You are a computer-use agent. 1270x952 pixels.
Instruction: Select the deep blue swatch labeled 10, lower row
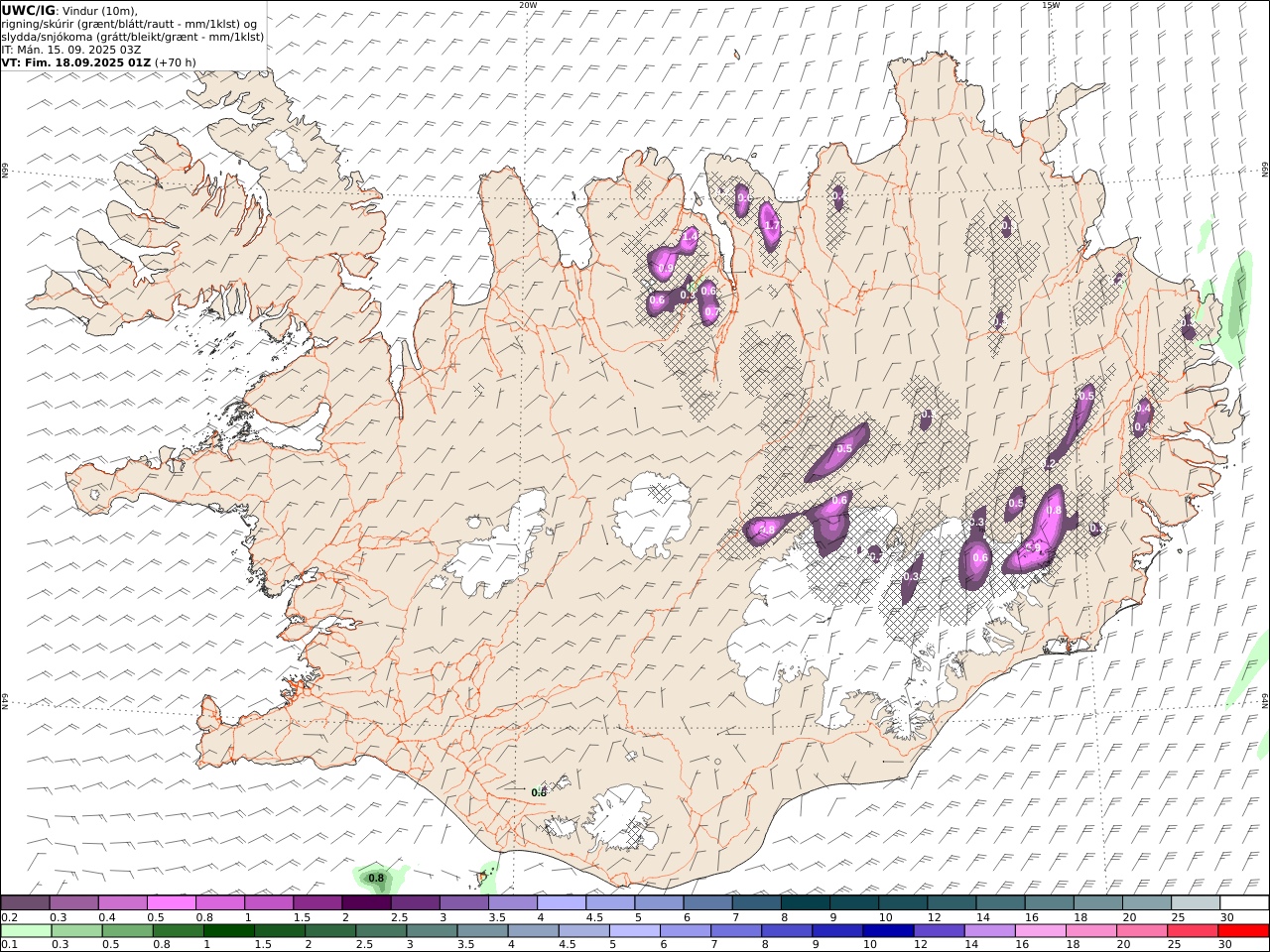[887, 931]
